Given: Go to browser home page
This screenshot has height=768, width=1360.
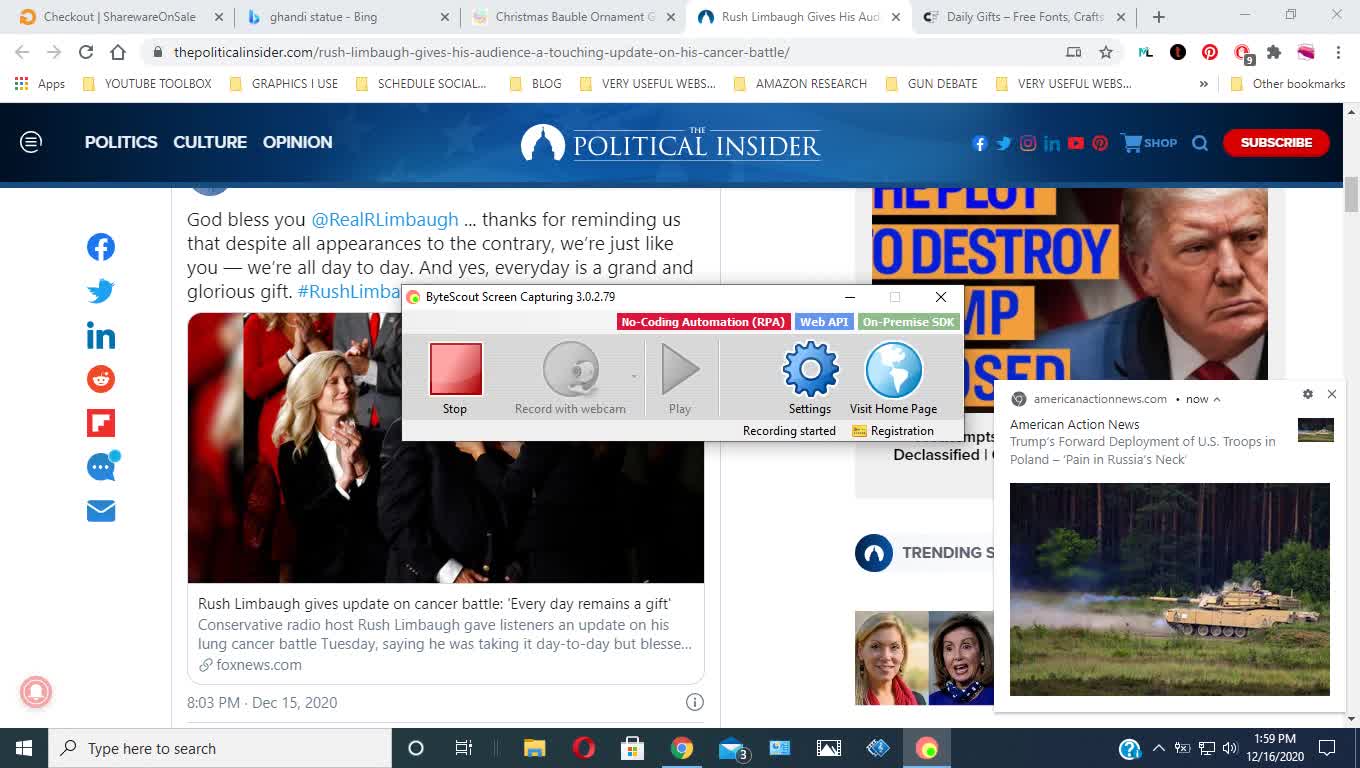Looking at the screenshot, I should (118, 52).
